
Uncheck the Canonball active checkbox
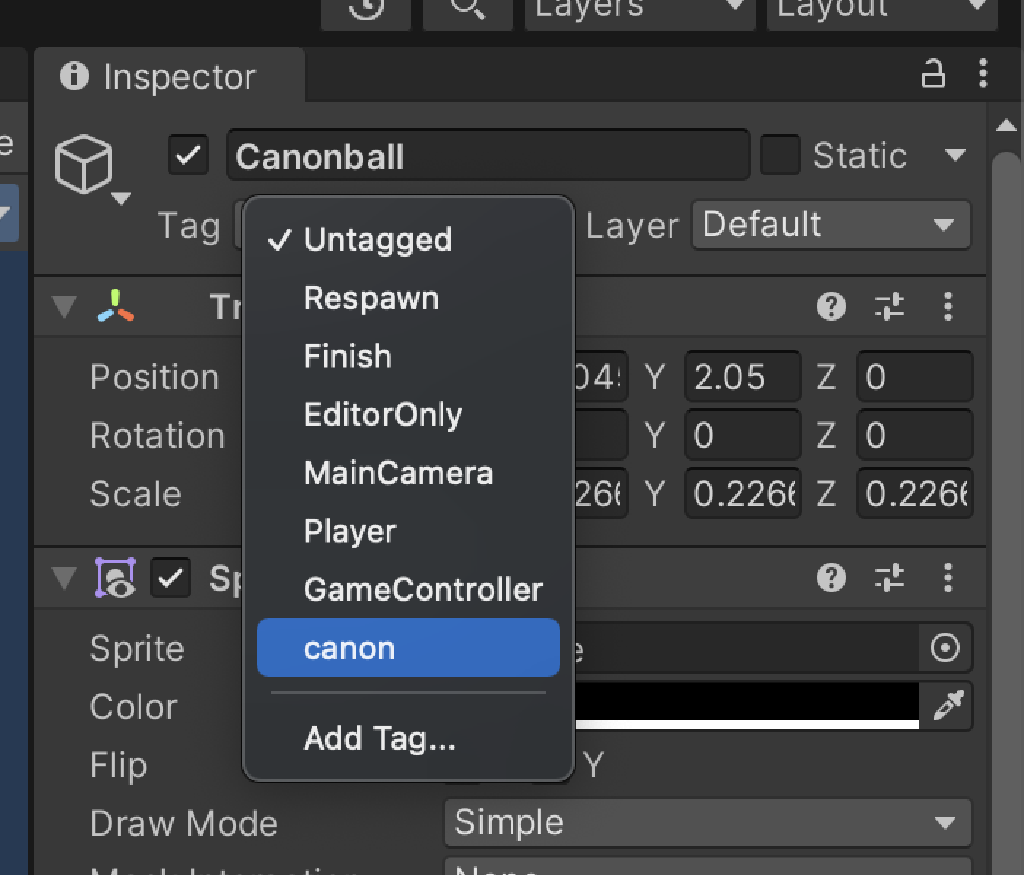click(x=187, y=155)
